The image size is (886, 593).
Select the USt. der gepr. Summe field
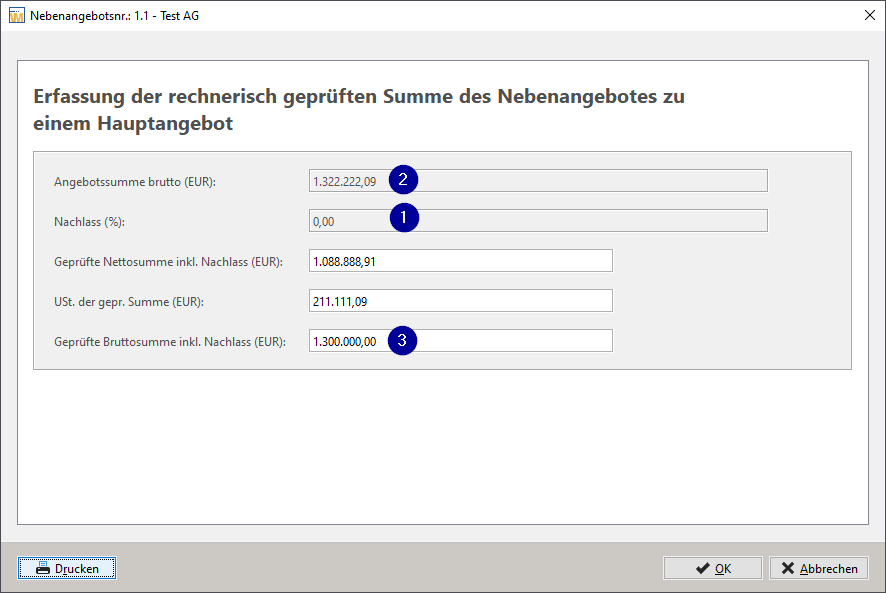tap(461, 301)
